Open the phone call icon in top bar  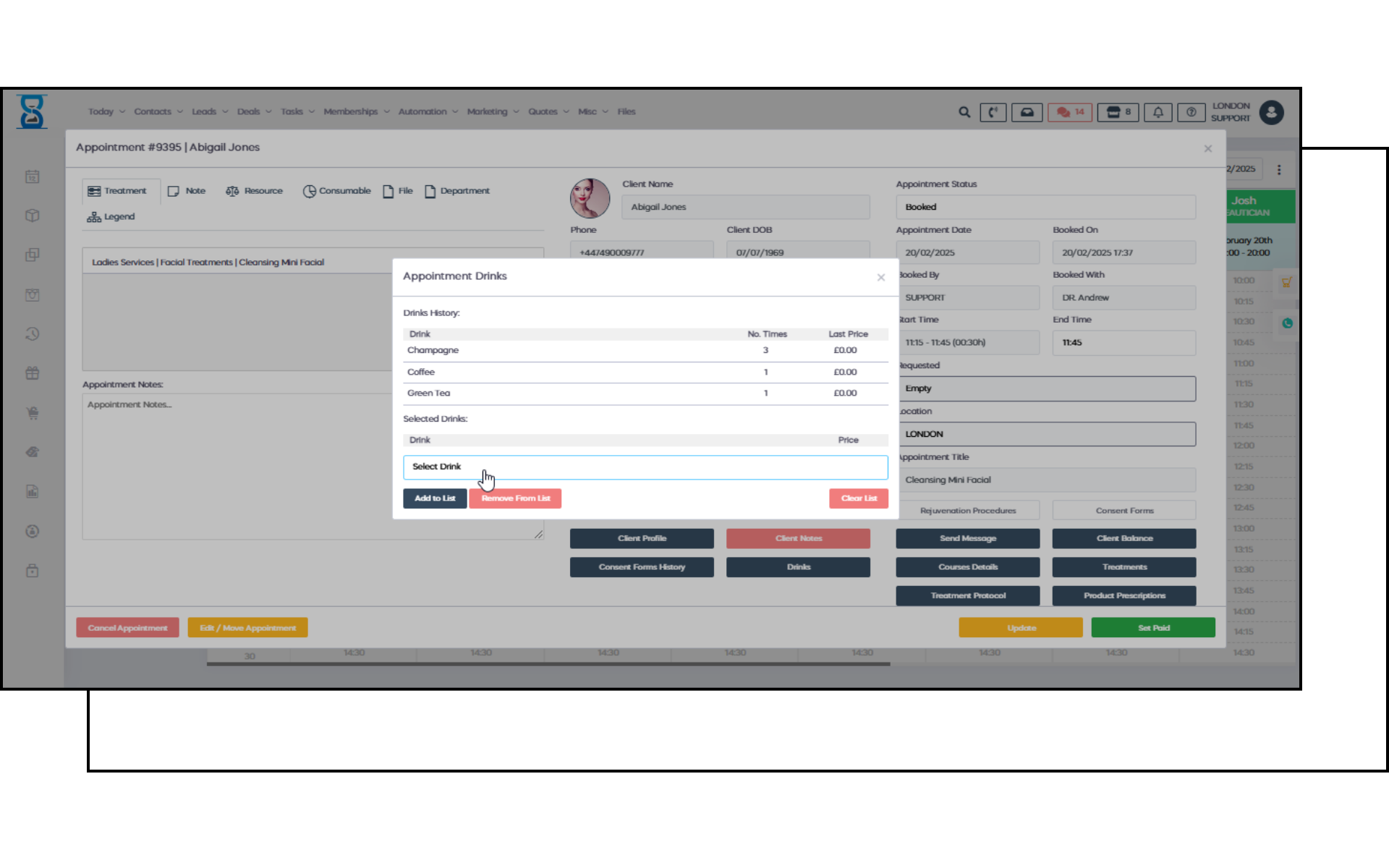[x=993, y=112]
